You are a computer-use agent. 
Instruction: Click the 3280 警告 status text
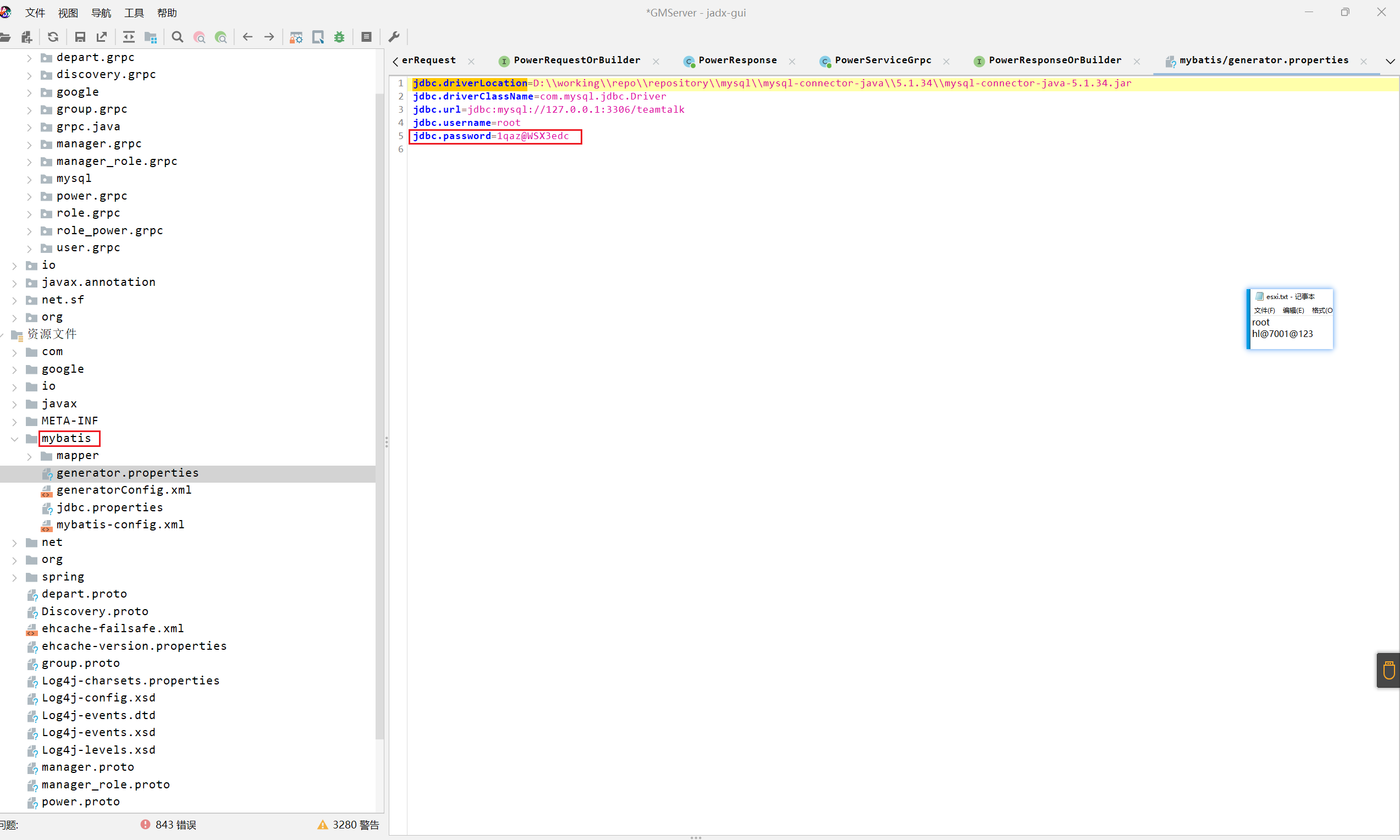coord(356,825)
